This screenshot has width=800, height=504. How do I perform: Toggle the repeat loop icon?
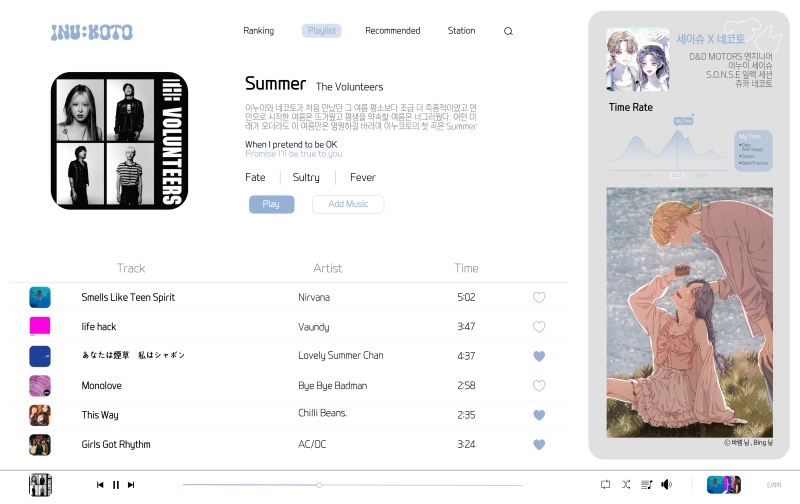pyautogui.click(x=606, y=484)
